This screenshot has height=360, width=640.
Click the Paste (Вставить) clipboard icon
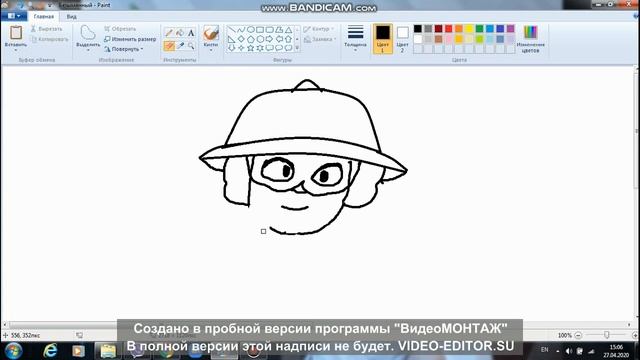coord(16,33)
